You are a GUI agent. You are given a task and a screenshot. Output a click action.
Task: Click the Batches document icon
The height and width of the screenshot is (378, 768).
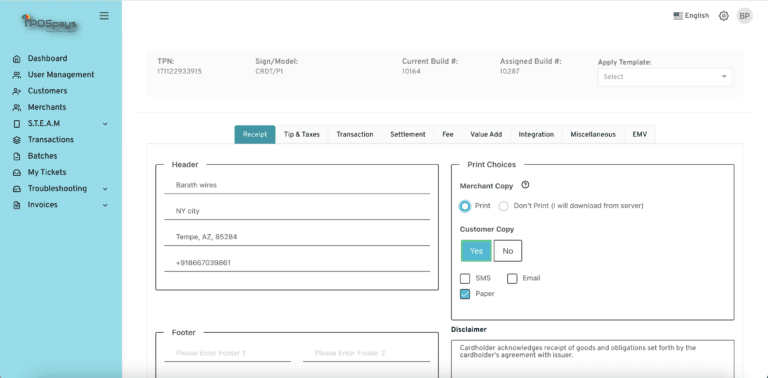coord(17,156)
